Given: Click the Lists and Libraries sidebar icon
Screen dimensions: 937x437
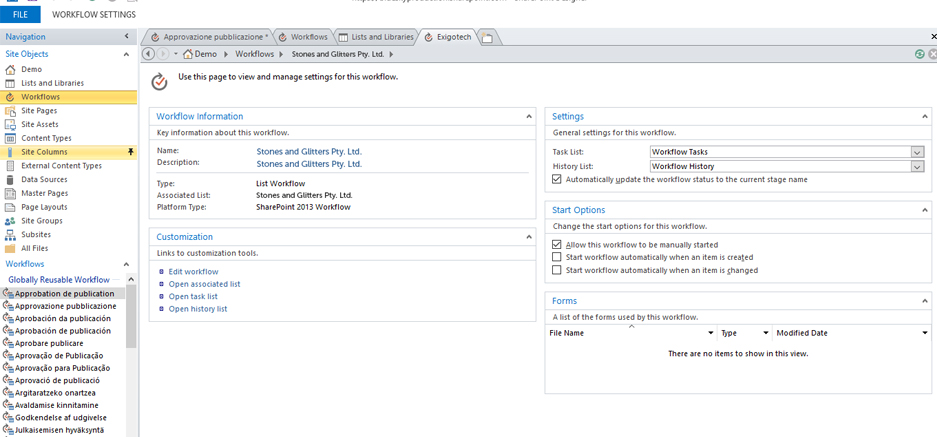Looking at the screenshot, I should click(x=10, y=83).
